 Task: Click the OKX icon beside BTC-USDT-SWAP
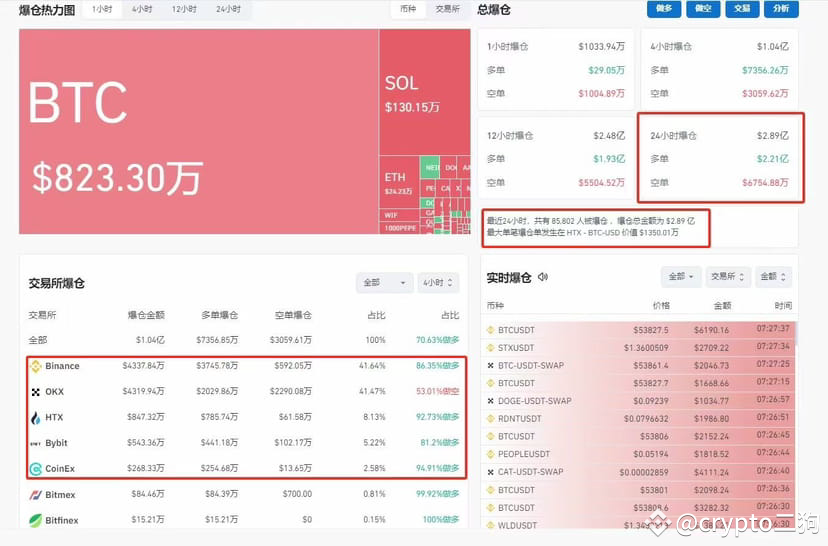coord(491,365)
